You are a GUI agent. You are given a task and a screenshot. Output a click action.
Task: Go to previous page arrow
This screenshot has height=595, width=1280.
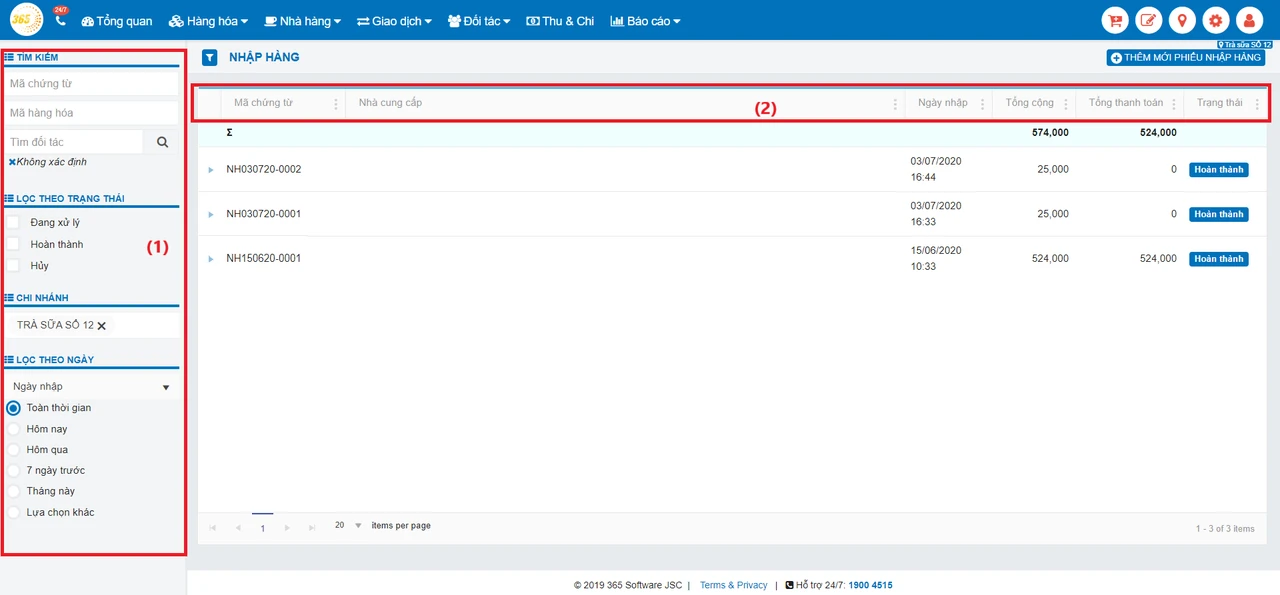click(x=238, y=527)
